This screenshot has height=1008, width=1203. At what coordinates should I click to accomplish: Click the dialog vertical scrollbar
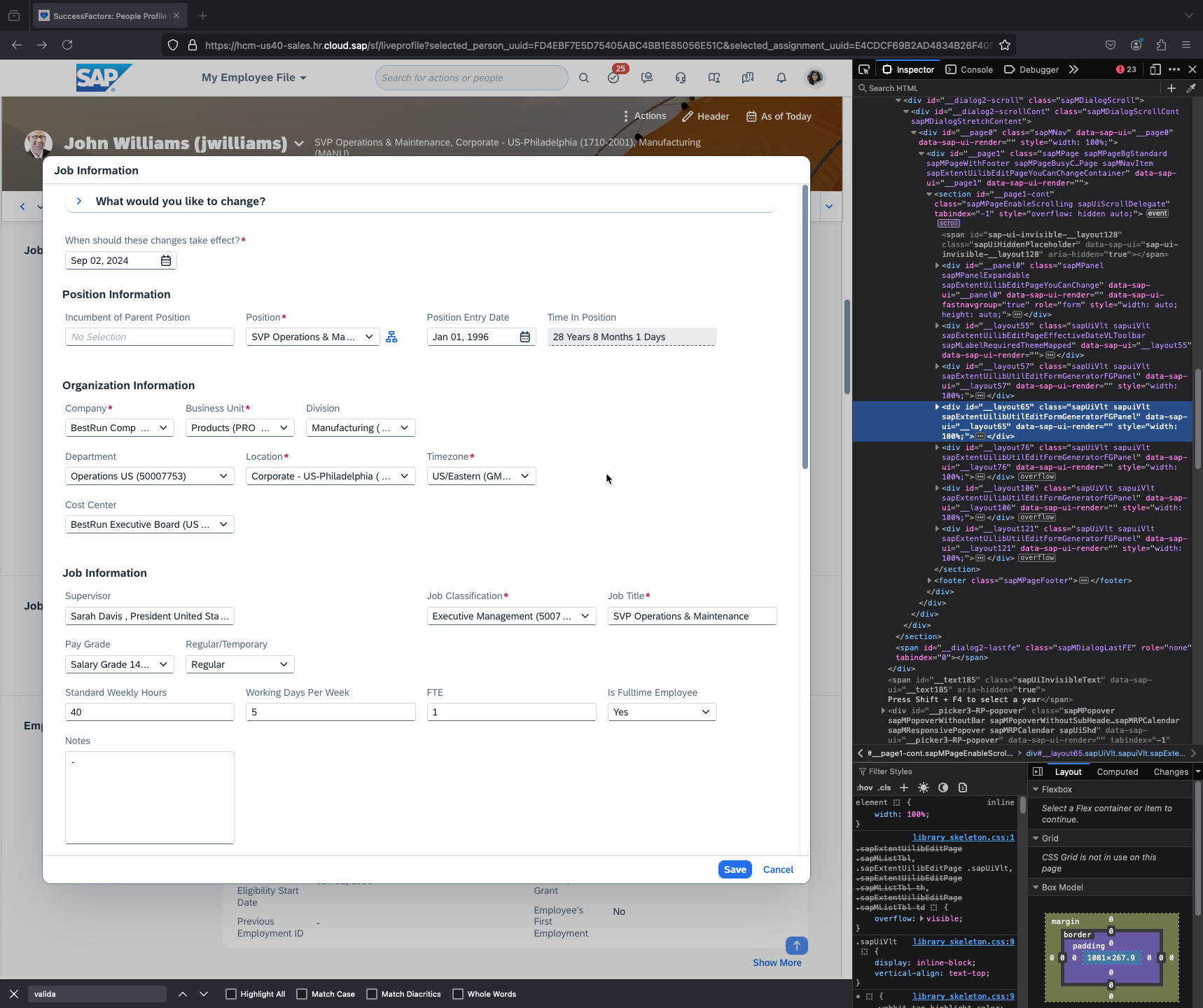[805, 328]
